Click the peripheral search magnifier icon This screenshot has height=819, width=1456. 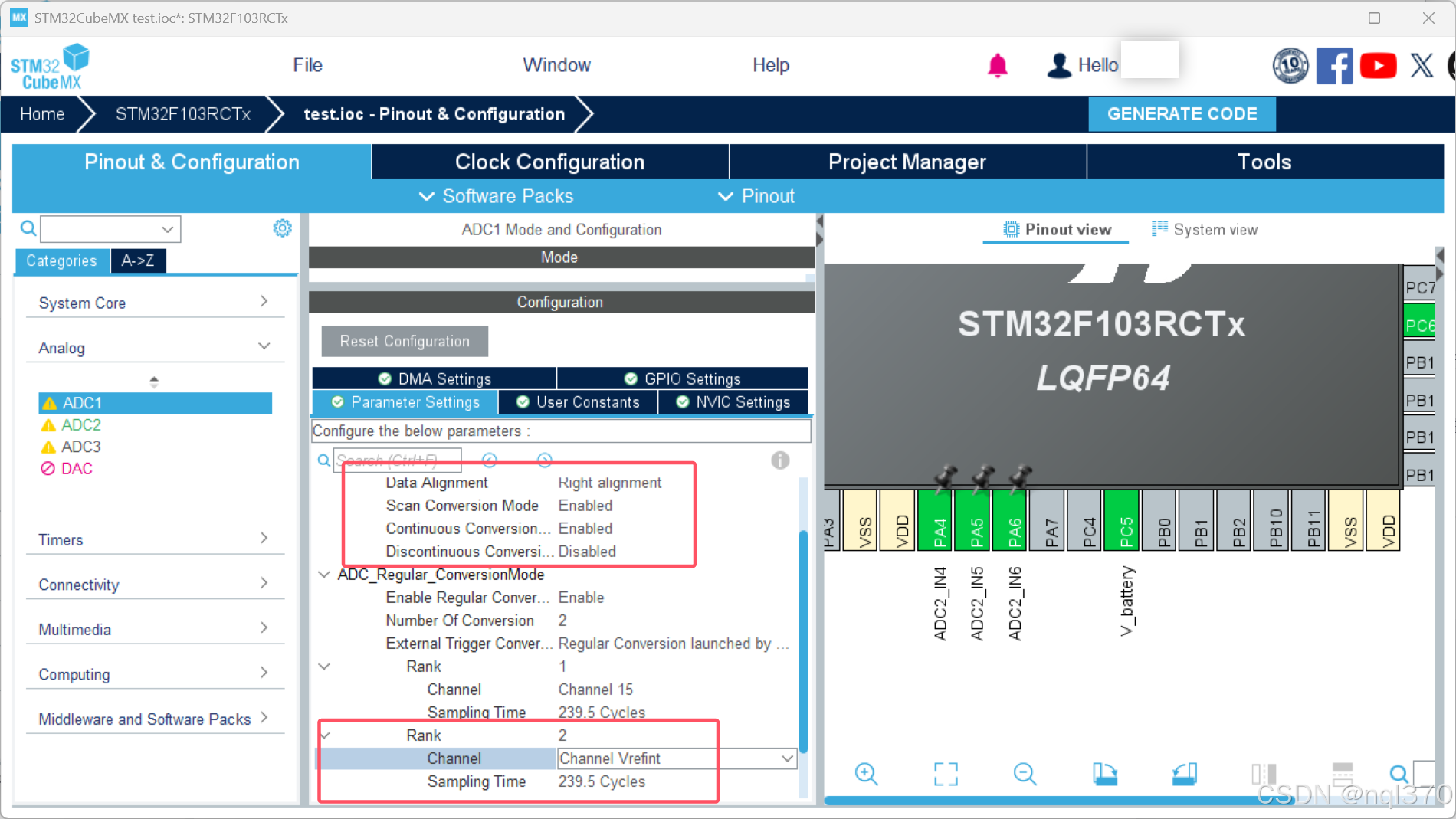28,228
